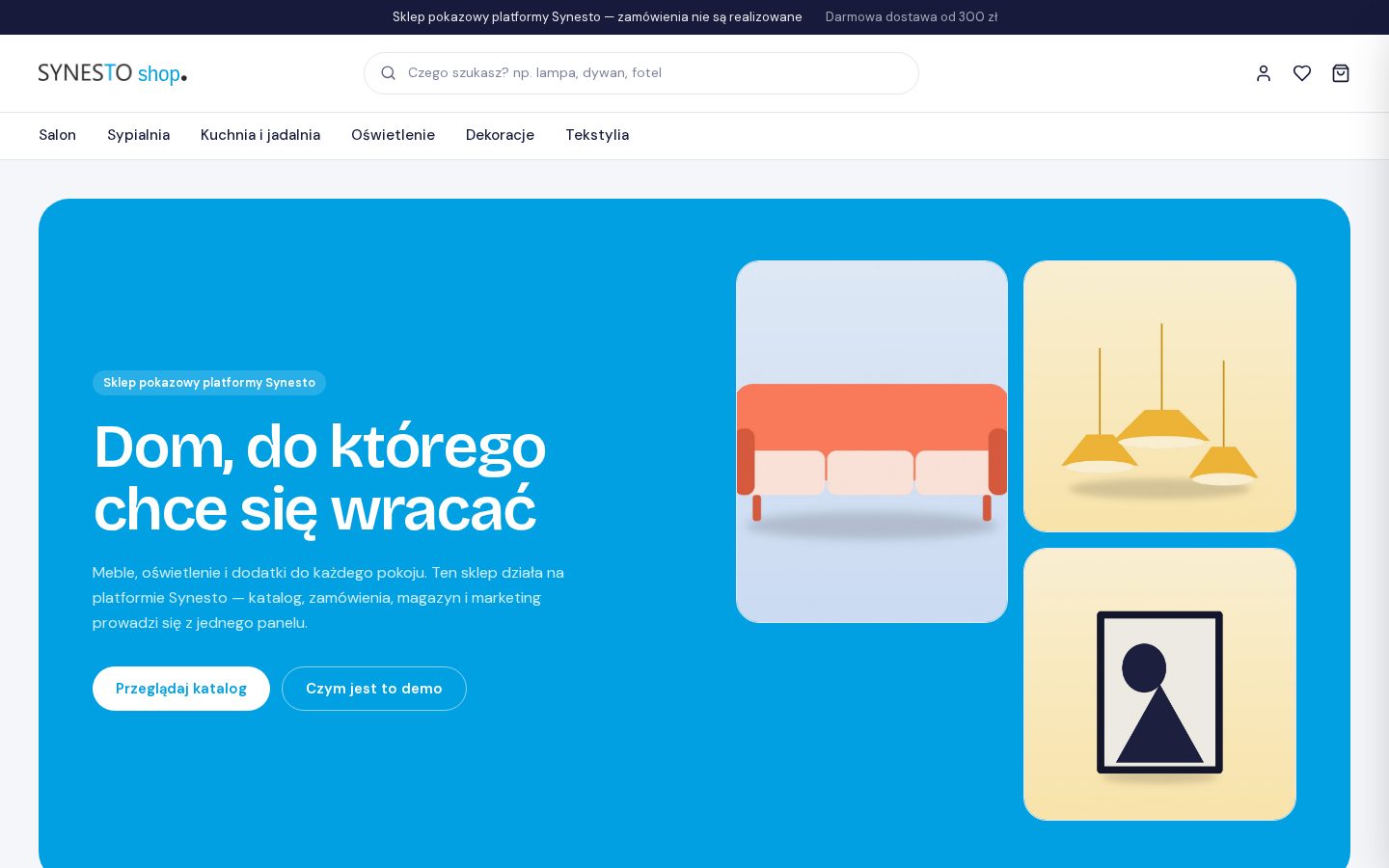Open the Oświetlenie category
The height and width of the screenshot is (868, 1389).
(393, 135)
